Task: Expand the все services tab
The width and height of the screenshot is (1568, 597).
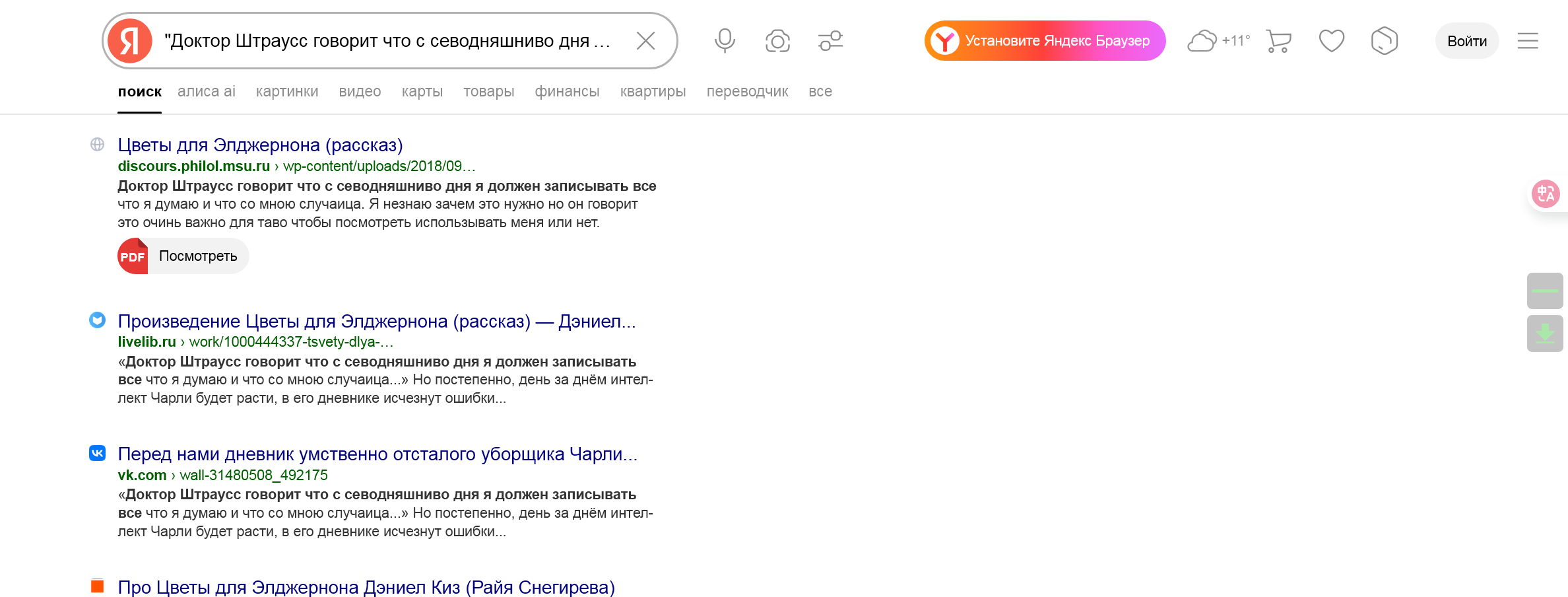Action: click(x=820, y=92)
